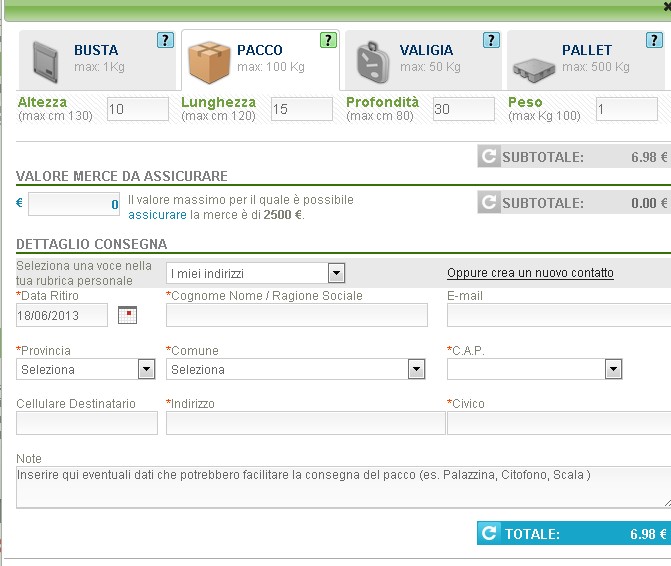Screen dimensions: 671x566
Task: Switch to the PALLET shipment tab
Action: [586, 60]
